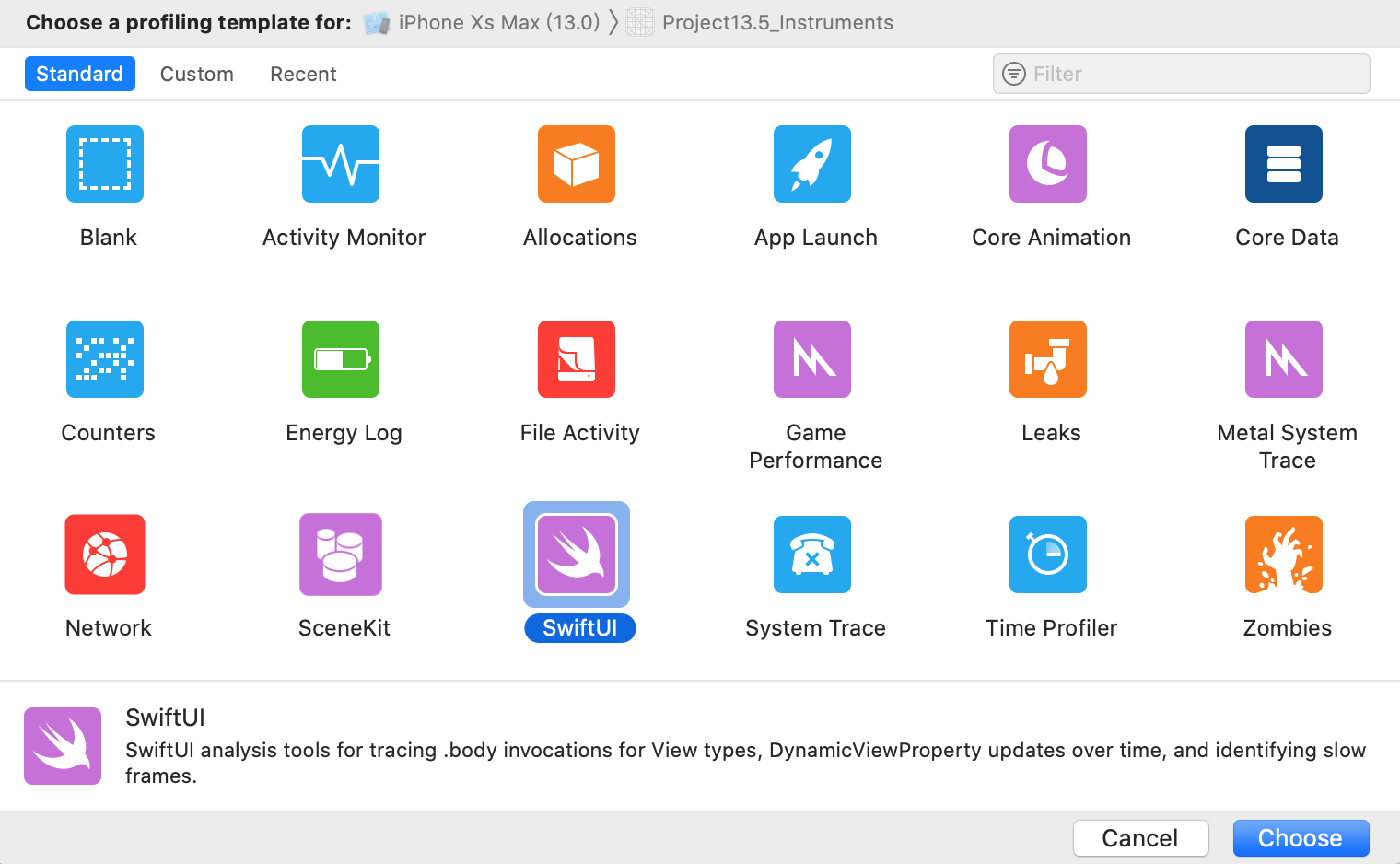
Task: Pick the Metal System Trace icon
Action: click(x=1284, y=359)
